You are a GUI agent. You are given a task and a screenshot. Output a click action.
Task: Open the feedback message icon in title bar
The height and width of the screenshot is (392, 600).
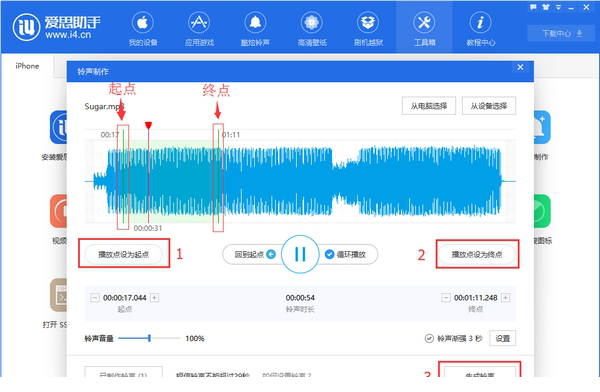tap(533, 7)
